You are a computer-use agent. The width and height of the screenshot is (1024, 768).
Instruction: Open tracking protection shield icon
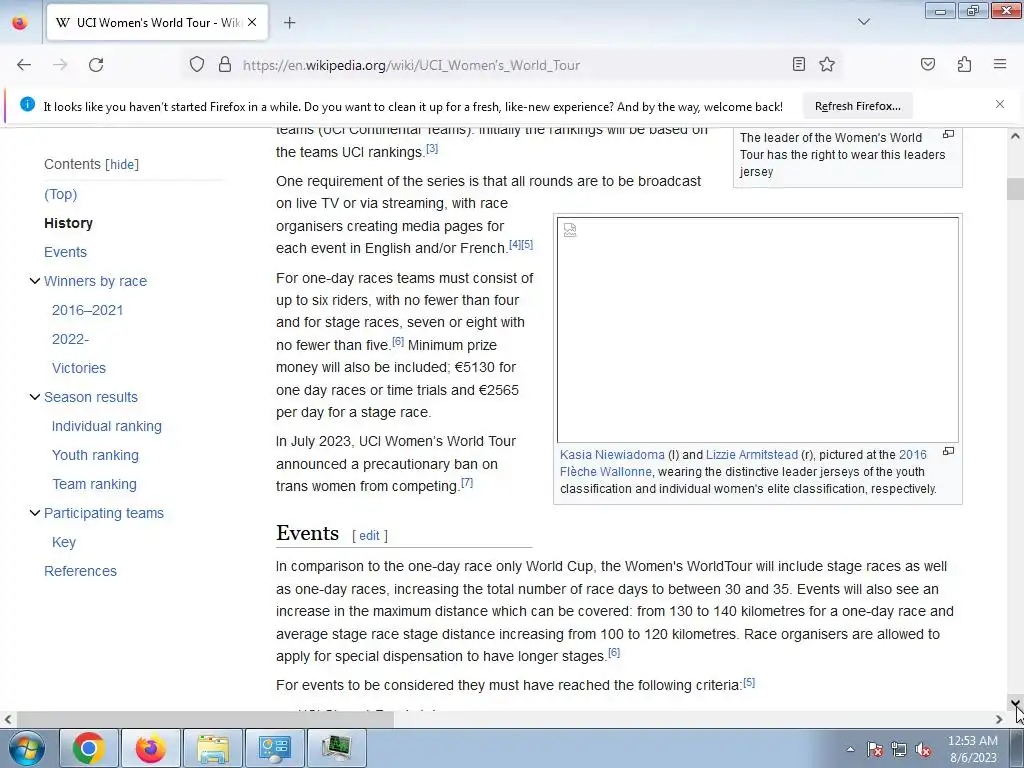point(197,65)
